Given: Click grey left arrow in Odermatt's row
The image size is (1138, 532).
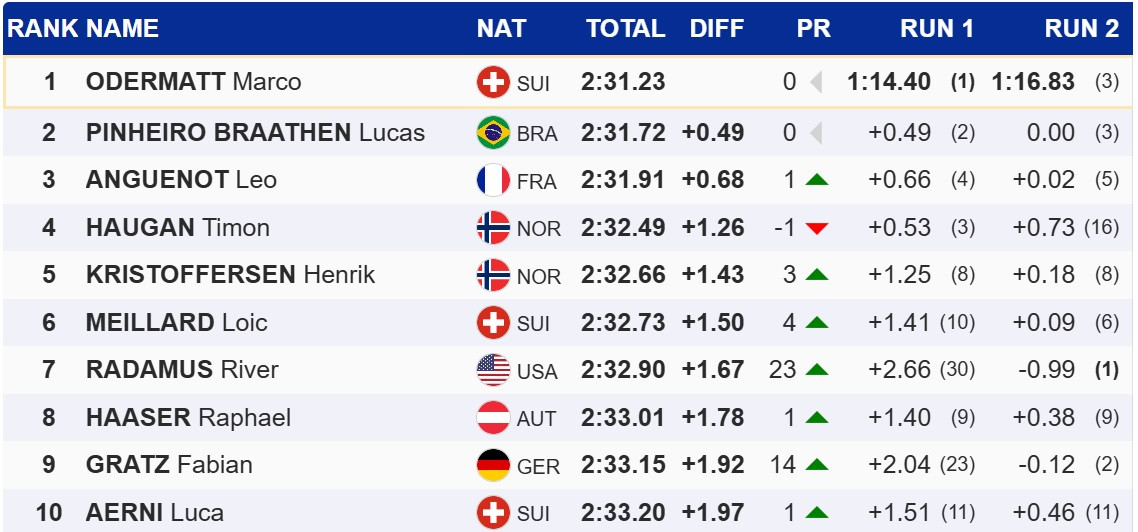Looking at the screenshot, I should [816, 82].
